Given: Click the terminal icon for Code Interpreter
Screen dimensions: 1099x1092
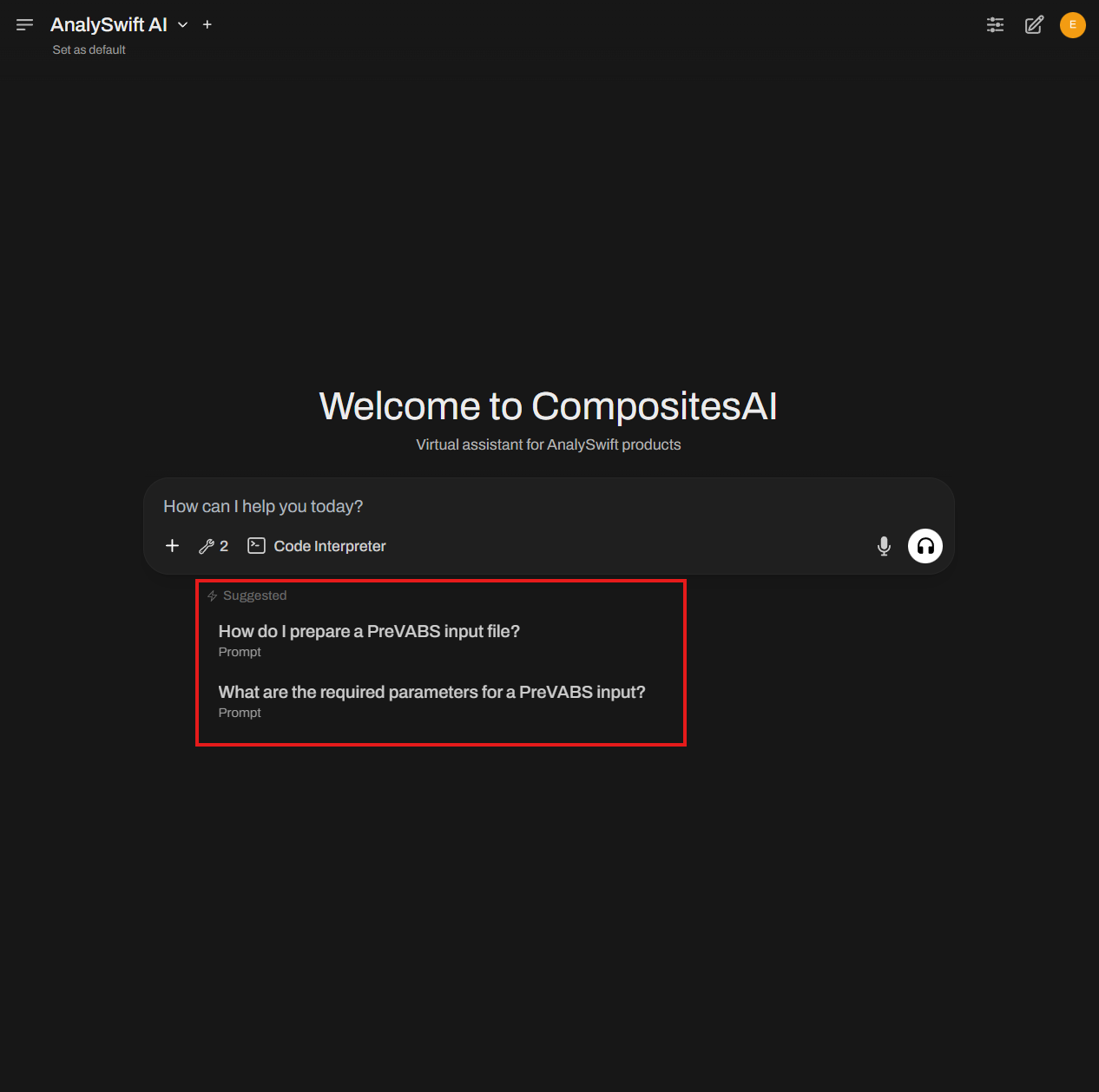Looking at the screenshot, I should 256,545.
